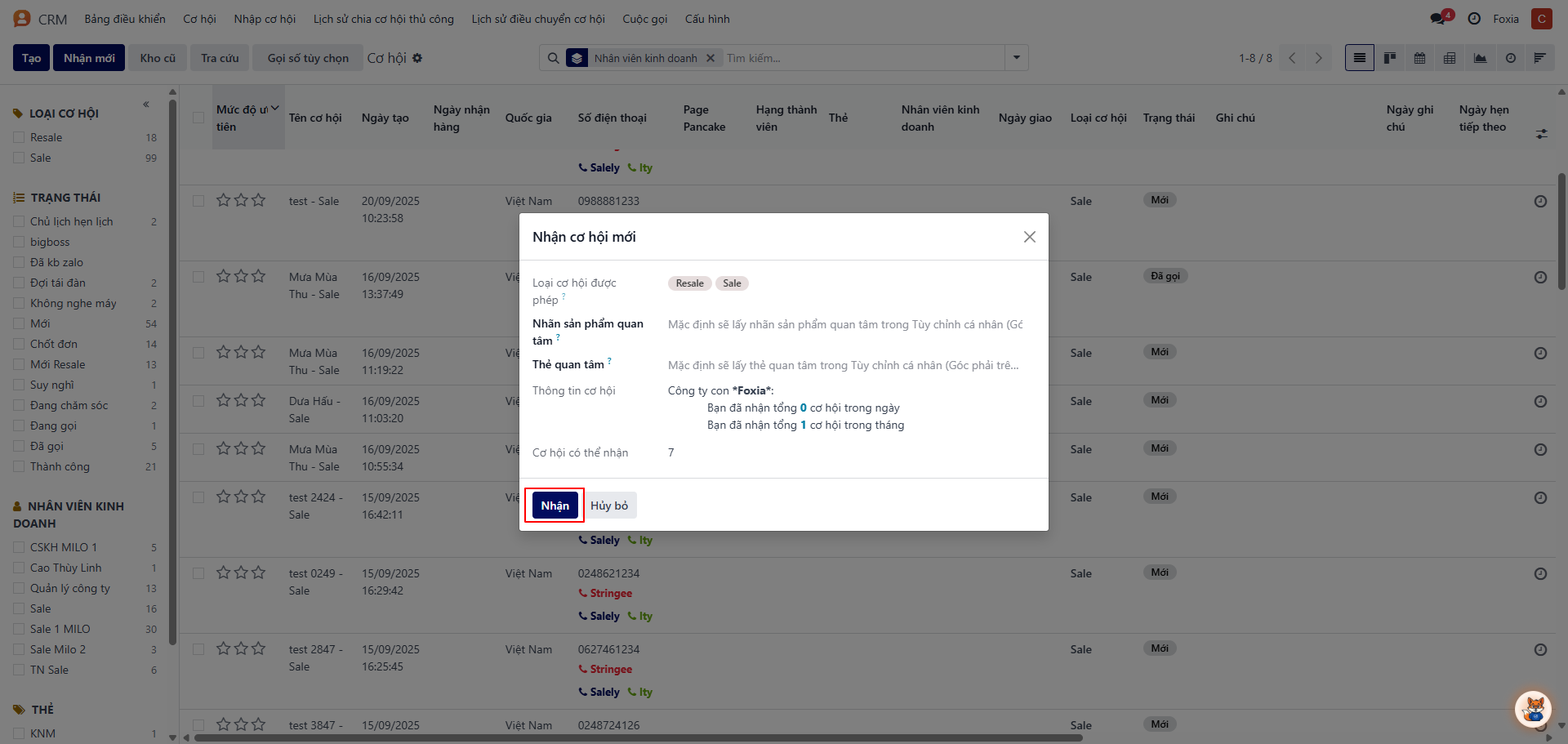The image size is (1568, 744).
Task: Open the Pivot table view
Action: tap(1450, 58)
